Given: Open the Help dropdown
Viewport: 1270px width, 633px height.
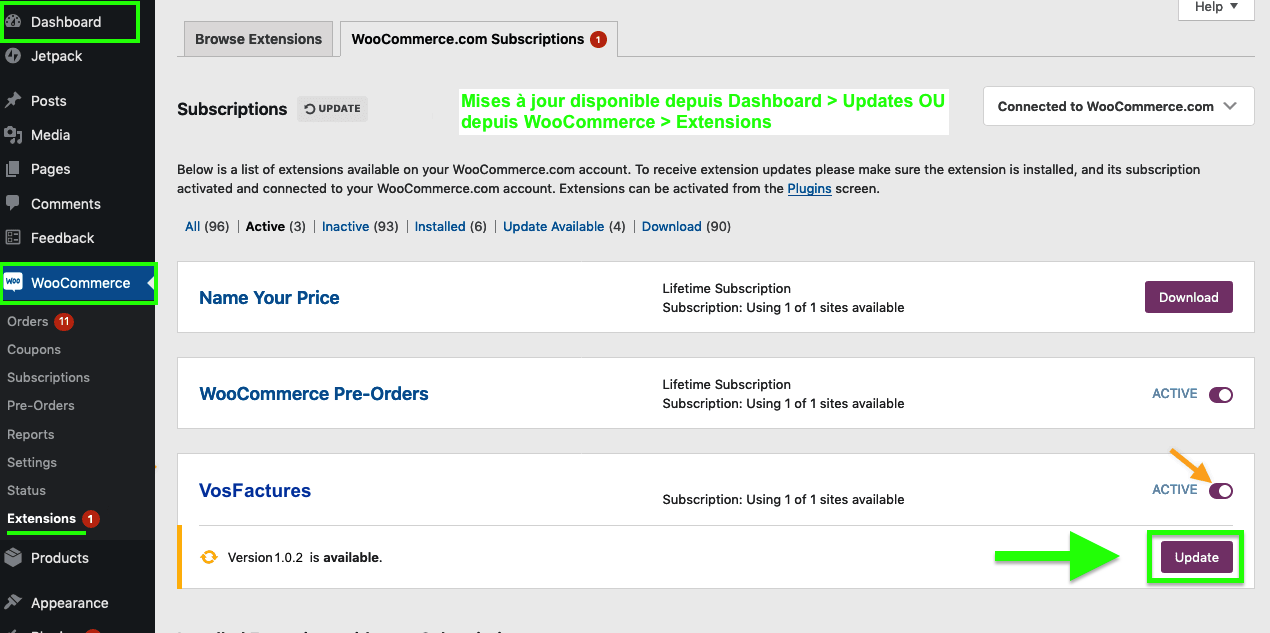Looking at the screenshot, I should point(1215,6).
